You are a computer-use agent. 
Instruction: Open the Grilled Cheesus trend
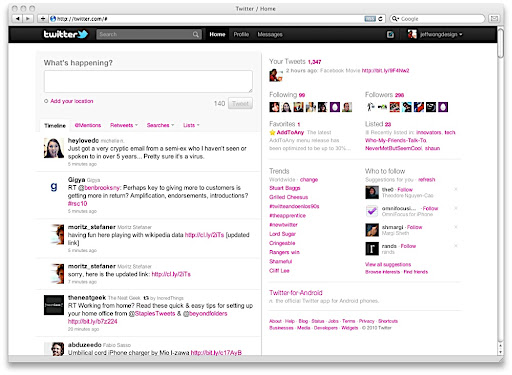click(288, 197)
